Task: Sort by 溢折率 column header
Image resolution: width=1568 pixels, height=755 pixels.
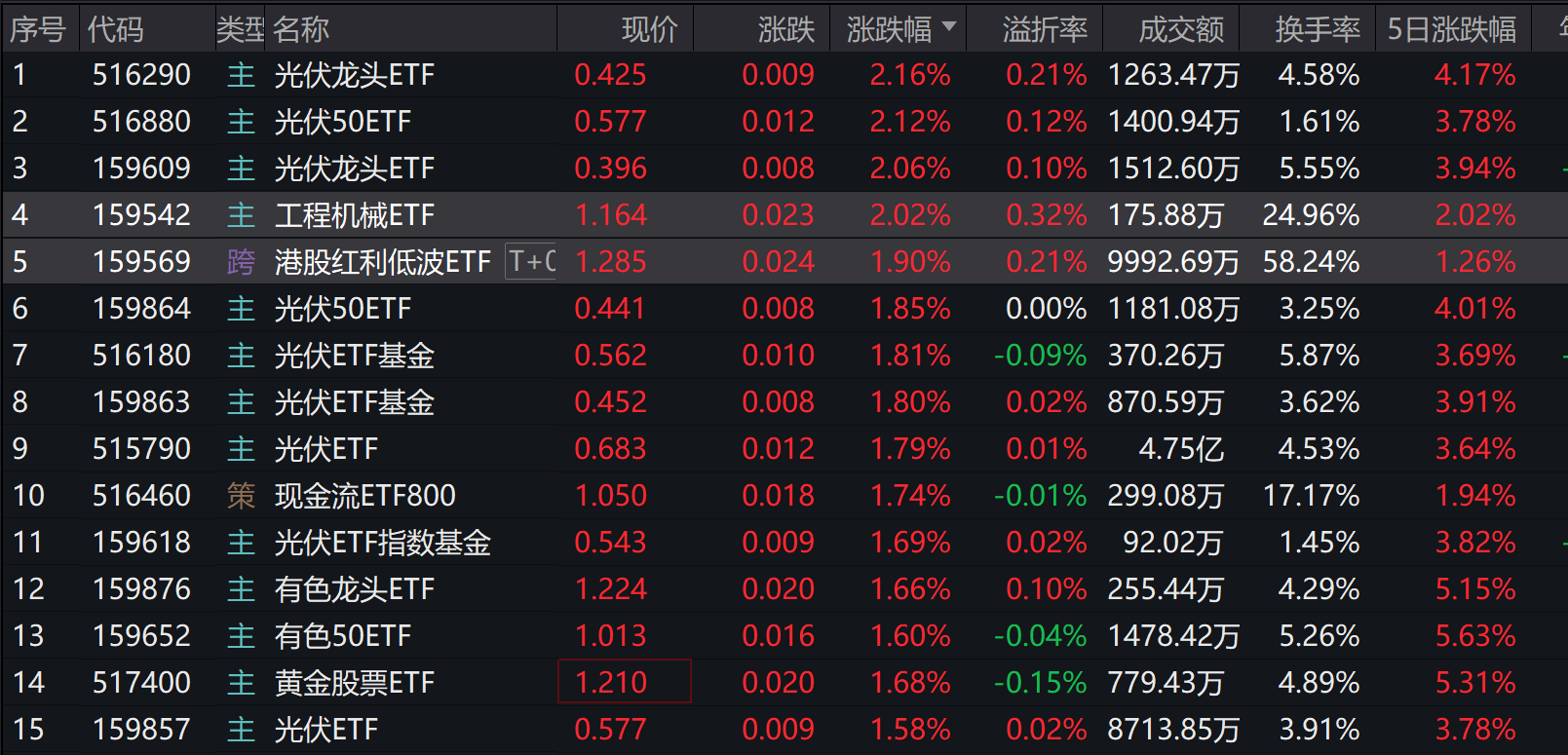Action: (x=1046, y=30)
